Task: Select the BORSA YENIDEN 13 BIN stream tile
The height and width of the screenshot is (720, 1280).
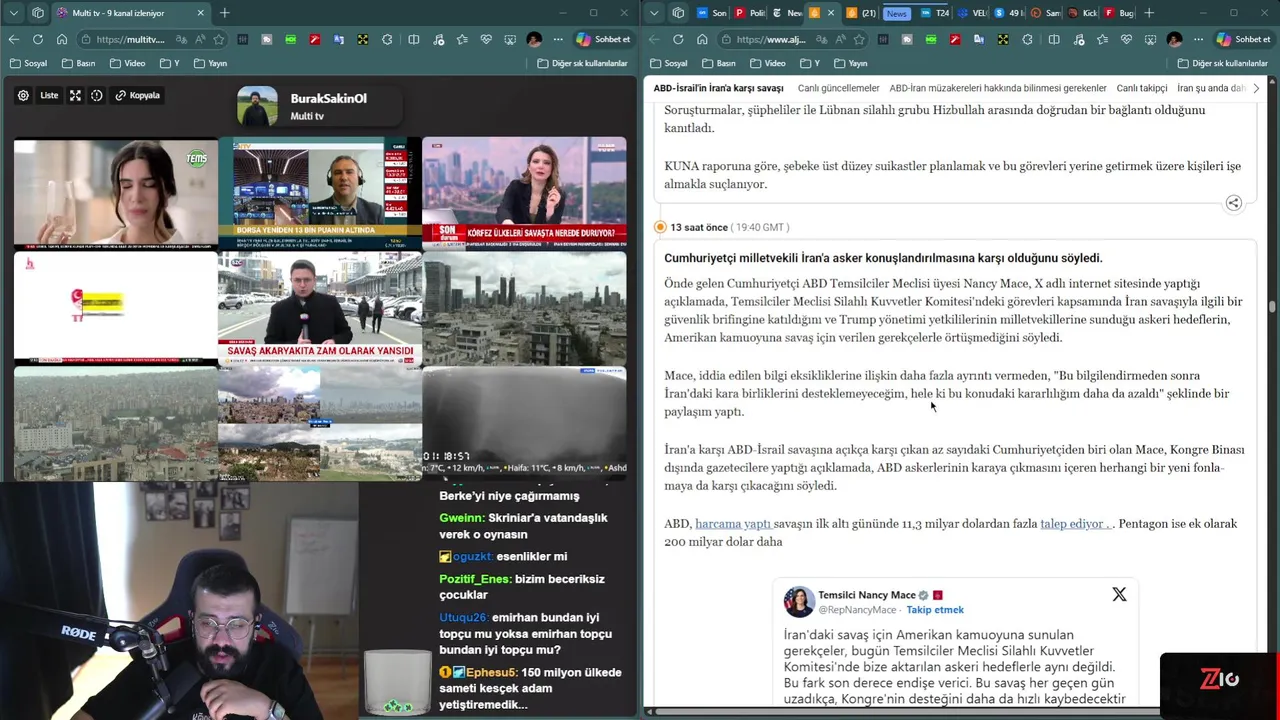Action: pos(320,193)
